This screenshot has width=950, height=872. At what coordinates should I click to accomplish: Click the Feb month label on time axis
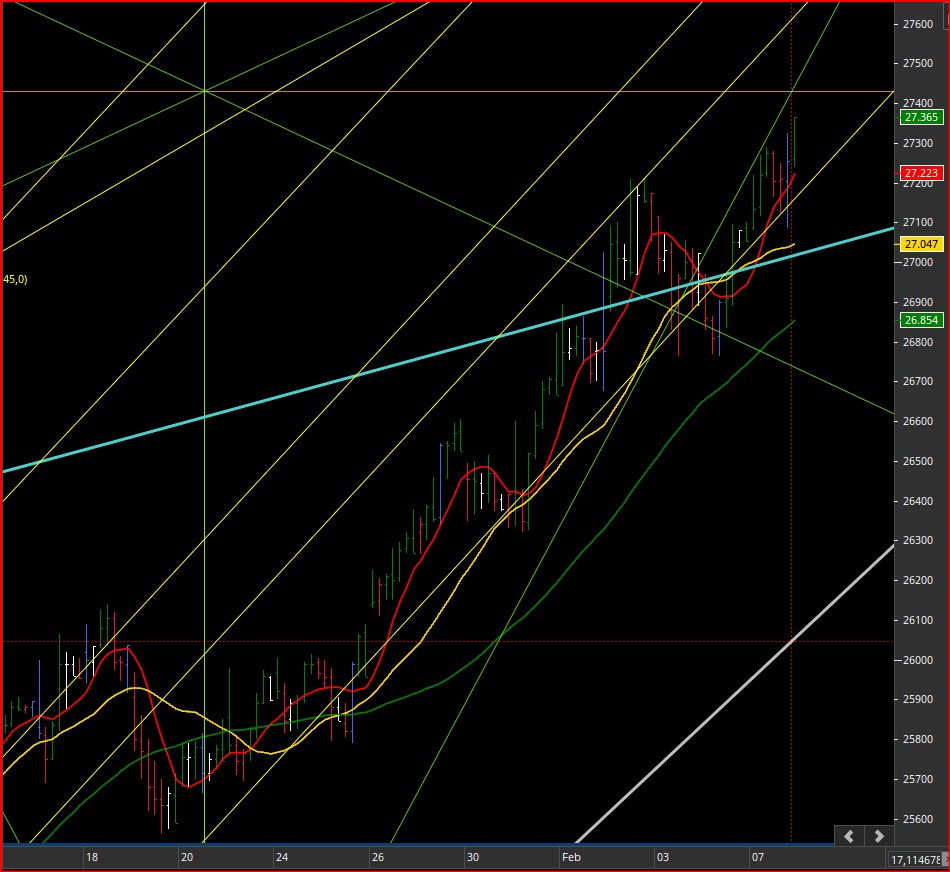tap(571, 857)
